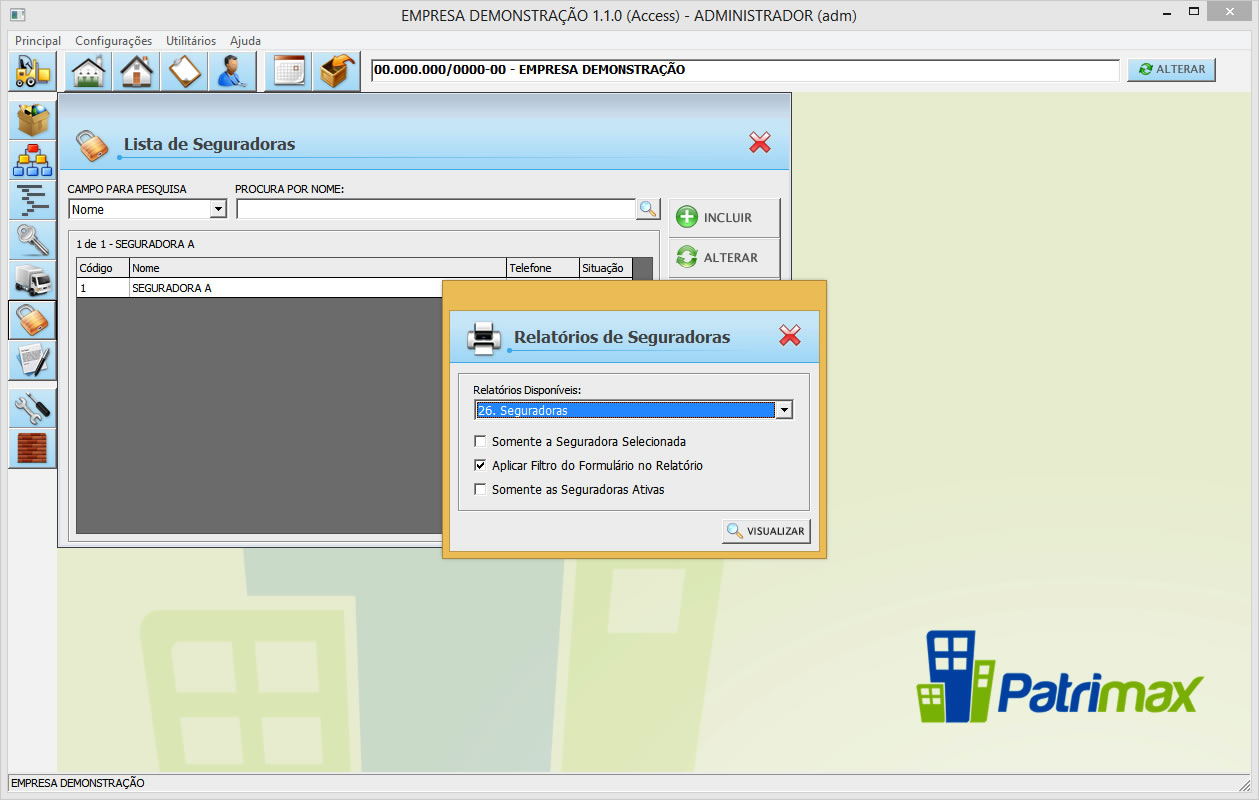Check Somente a Seguradora Selecionada
This screenshot has width=1259, height=800.
tap(481, 441)
